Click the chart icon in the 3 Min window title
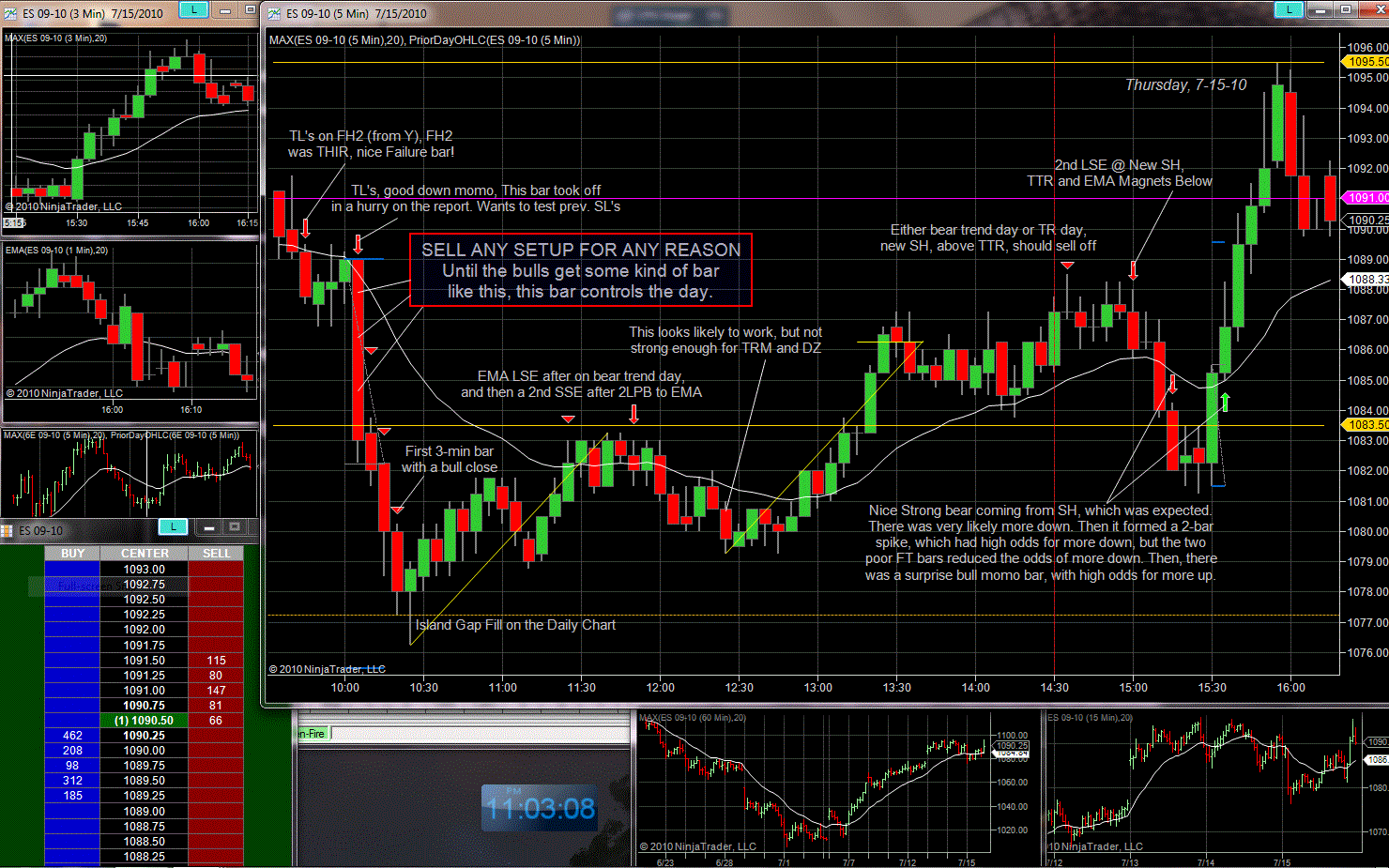This screenshot has width=1389, height=868. point(10,13)
